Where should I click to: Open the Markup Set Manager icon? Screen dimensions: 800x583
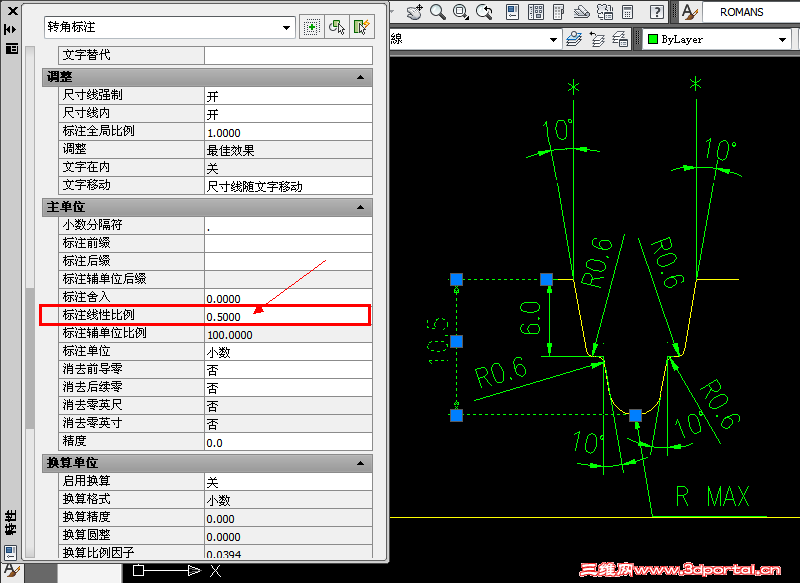point(605,12)
